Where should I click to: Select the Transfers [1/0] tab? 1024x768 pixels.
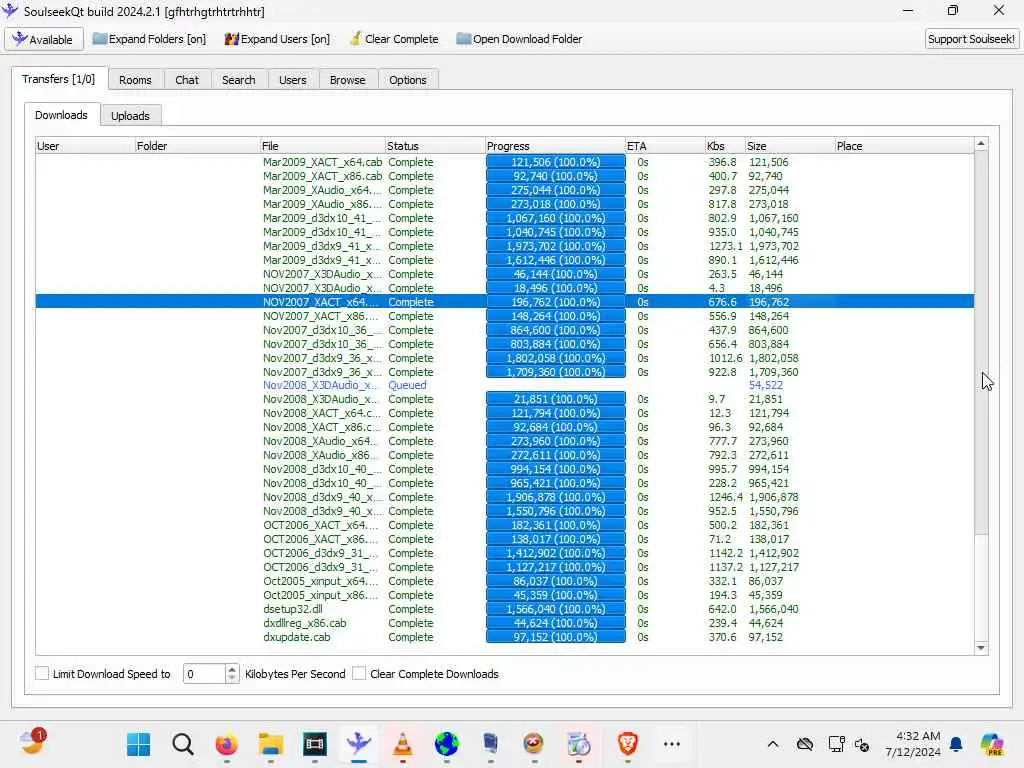(59, 79)
